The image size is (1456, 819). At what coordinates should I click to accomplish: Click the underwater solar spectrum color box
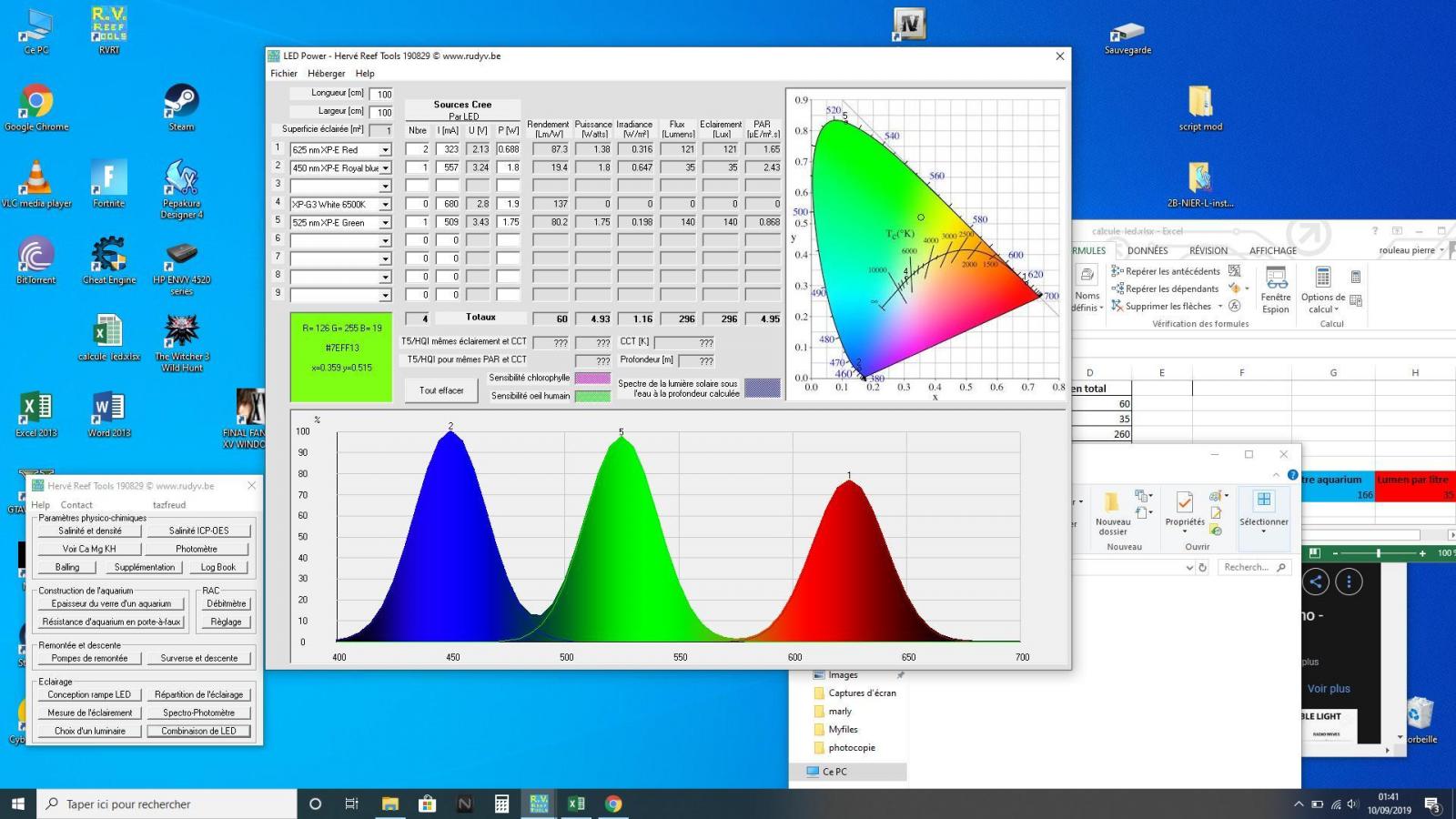click(762, 389)
